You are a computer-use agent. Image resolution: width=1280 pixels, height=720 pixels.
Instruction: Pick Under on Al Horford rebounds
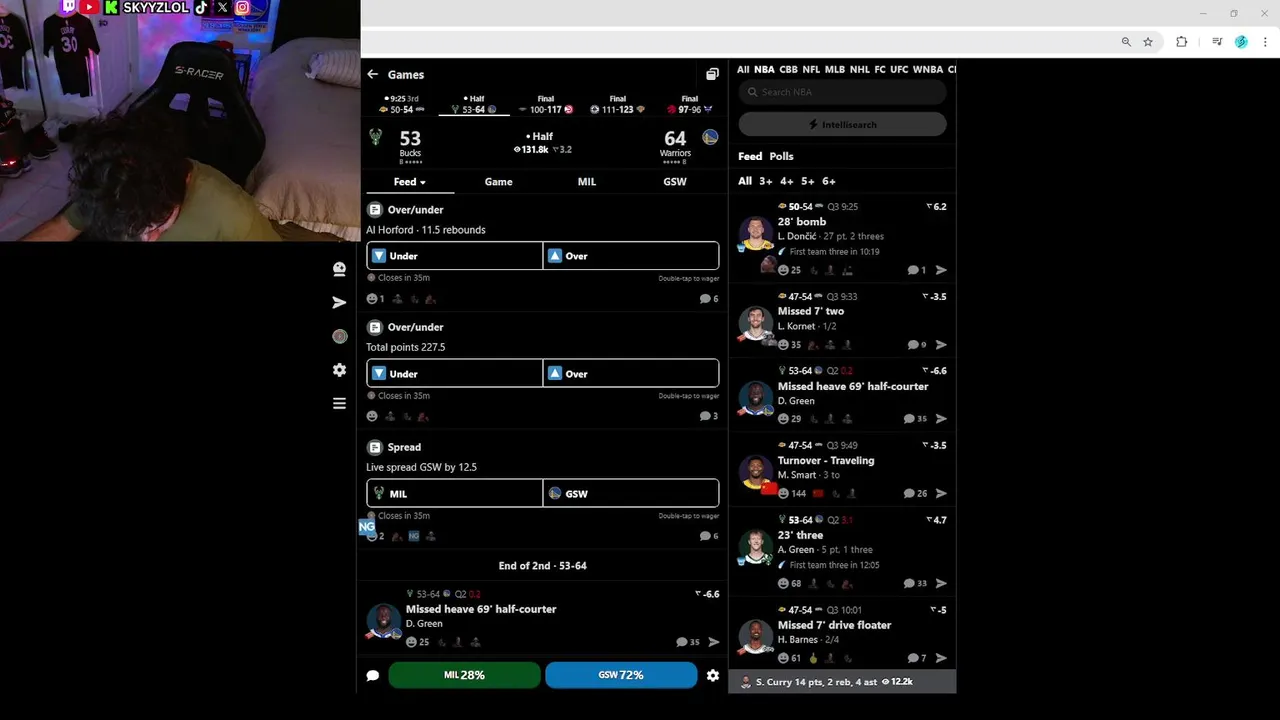point(455,256)
